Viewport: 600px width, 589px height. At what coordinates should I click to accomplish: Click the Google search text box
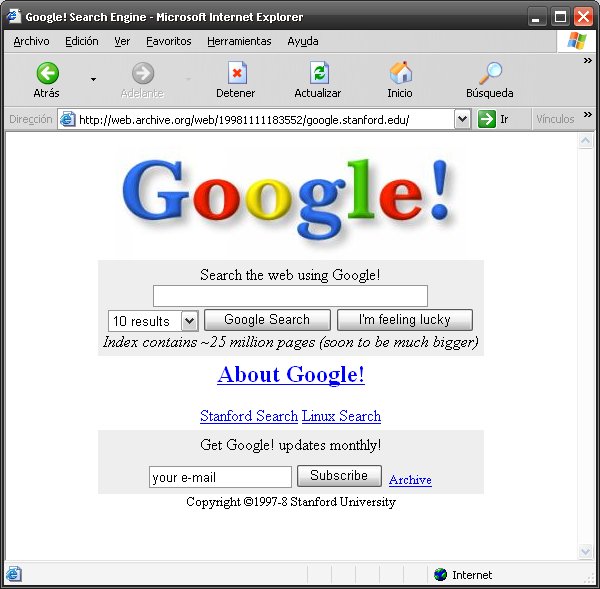point(290,296)
